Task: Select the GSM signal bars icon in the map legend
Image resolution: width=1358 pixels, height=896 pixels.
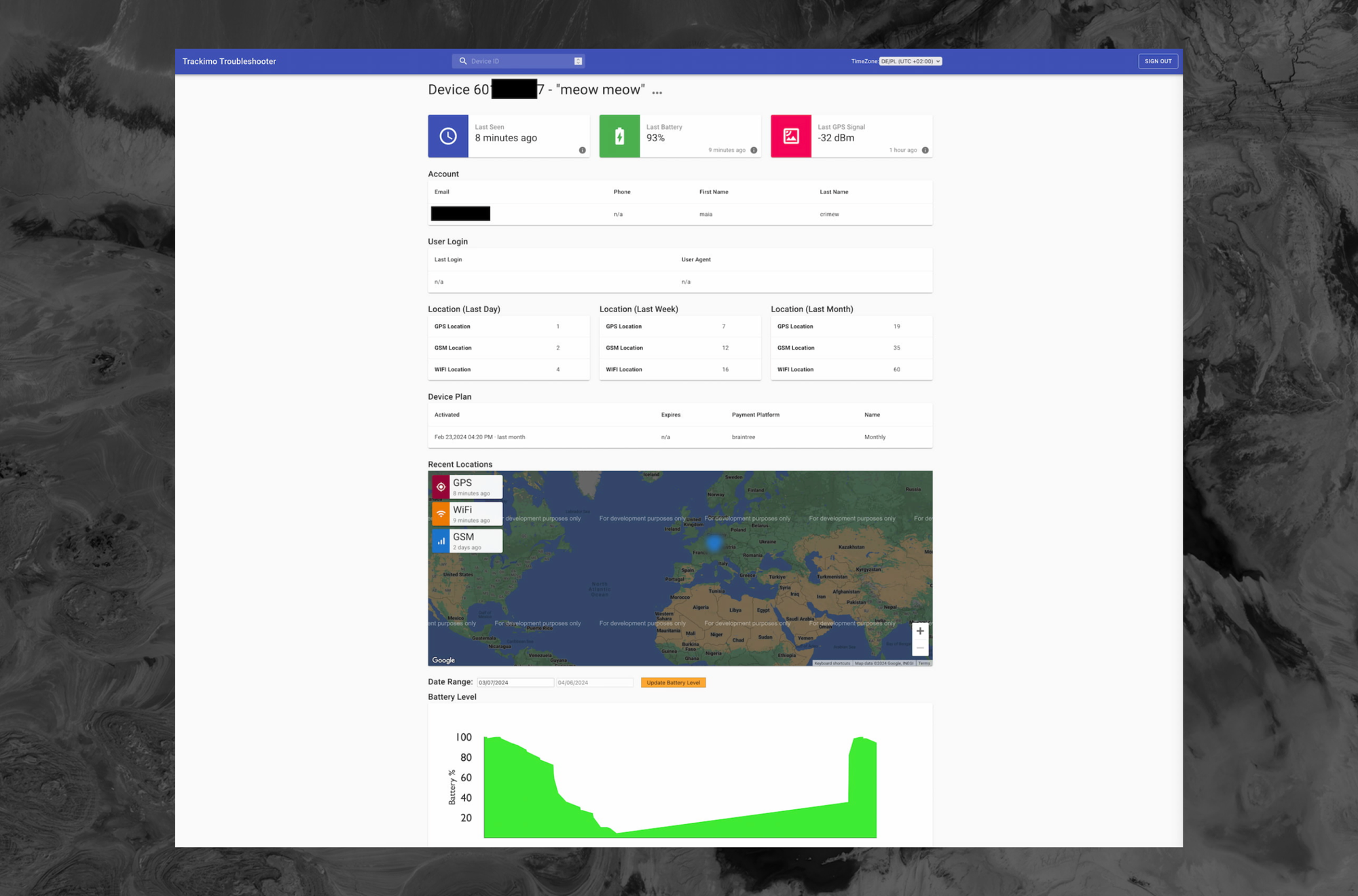Action: pos(441,540)
